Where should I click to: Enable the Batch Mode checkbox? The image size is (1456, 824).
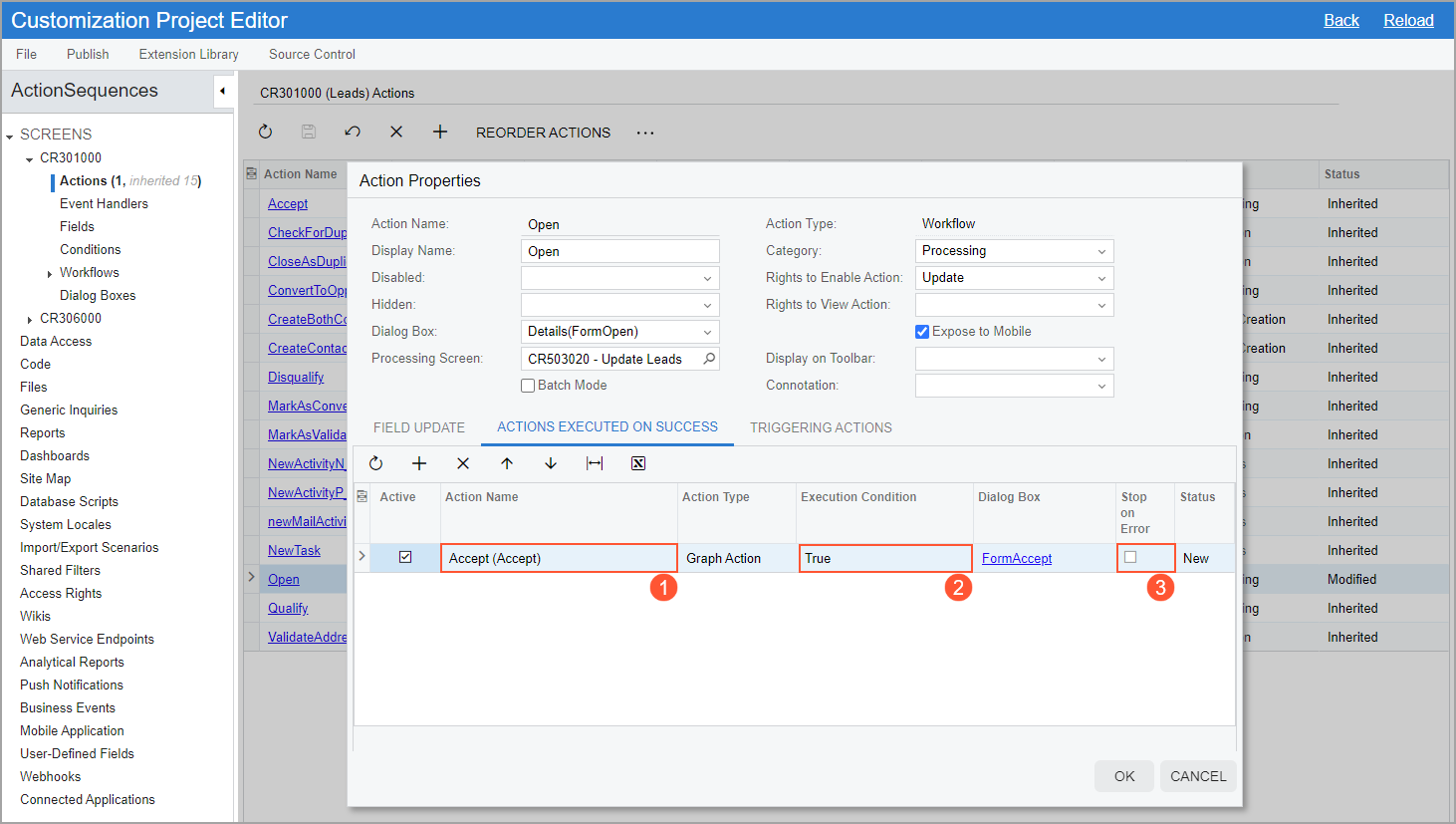(528, 386)
